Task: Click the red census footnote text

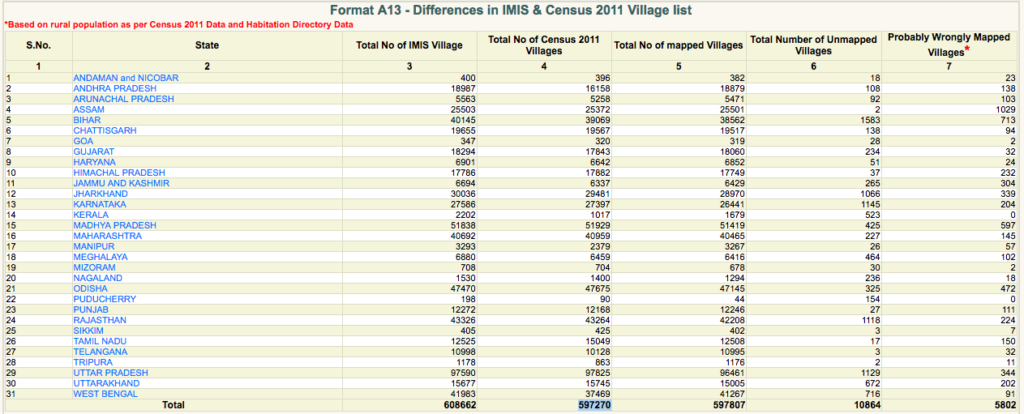Action: pos(180,25)
